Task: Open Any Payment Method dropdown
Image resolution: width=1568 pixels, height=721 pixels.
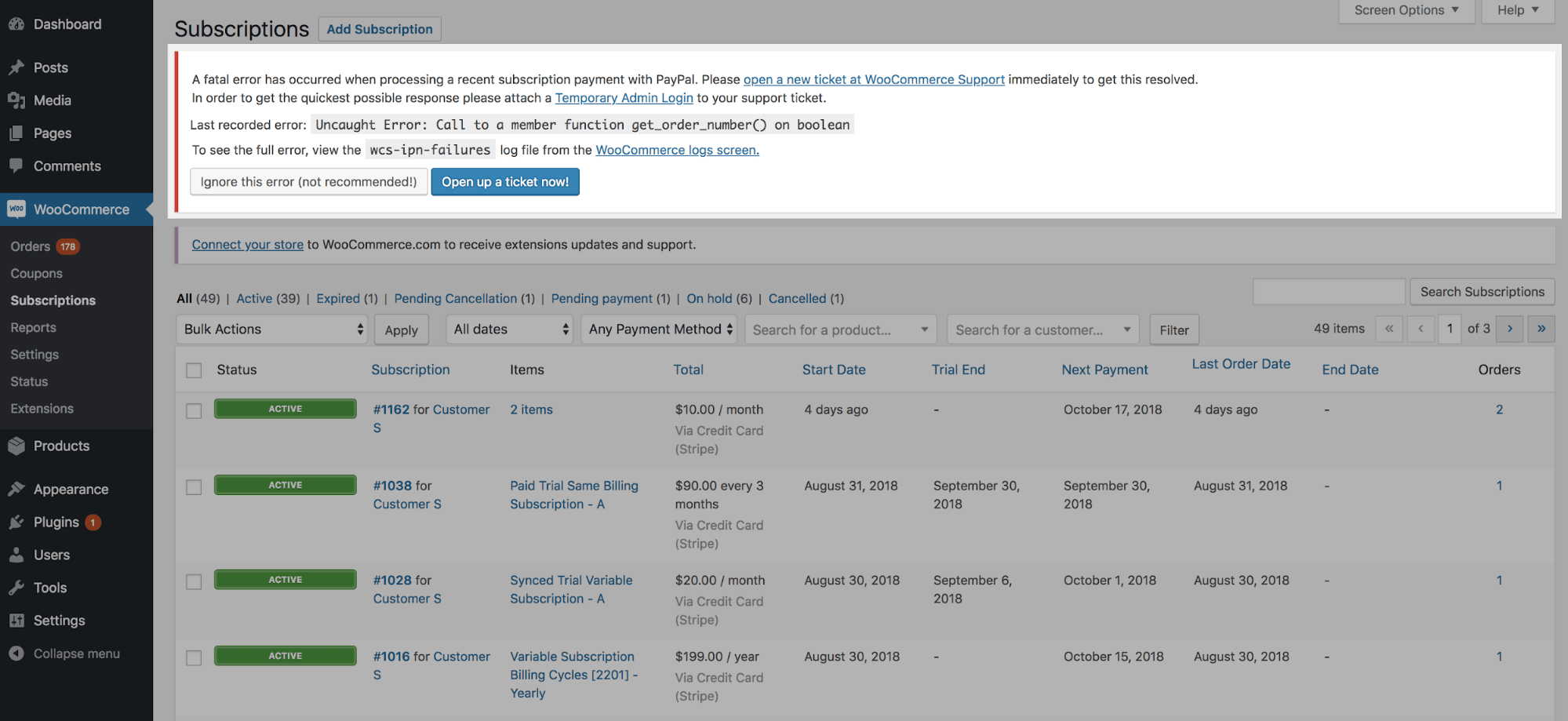Action: pos(659,330)
